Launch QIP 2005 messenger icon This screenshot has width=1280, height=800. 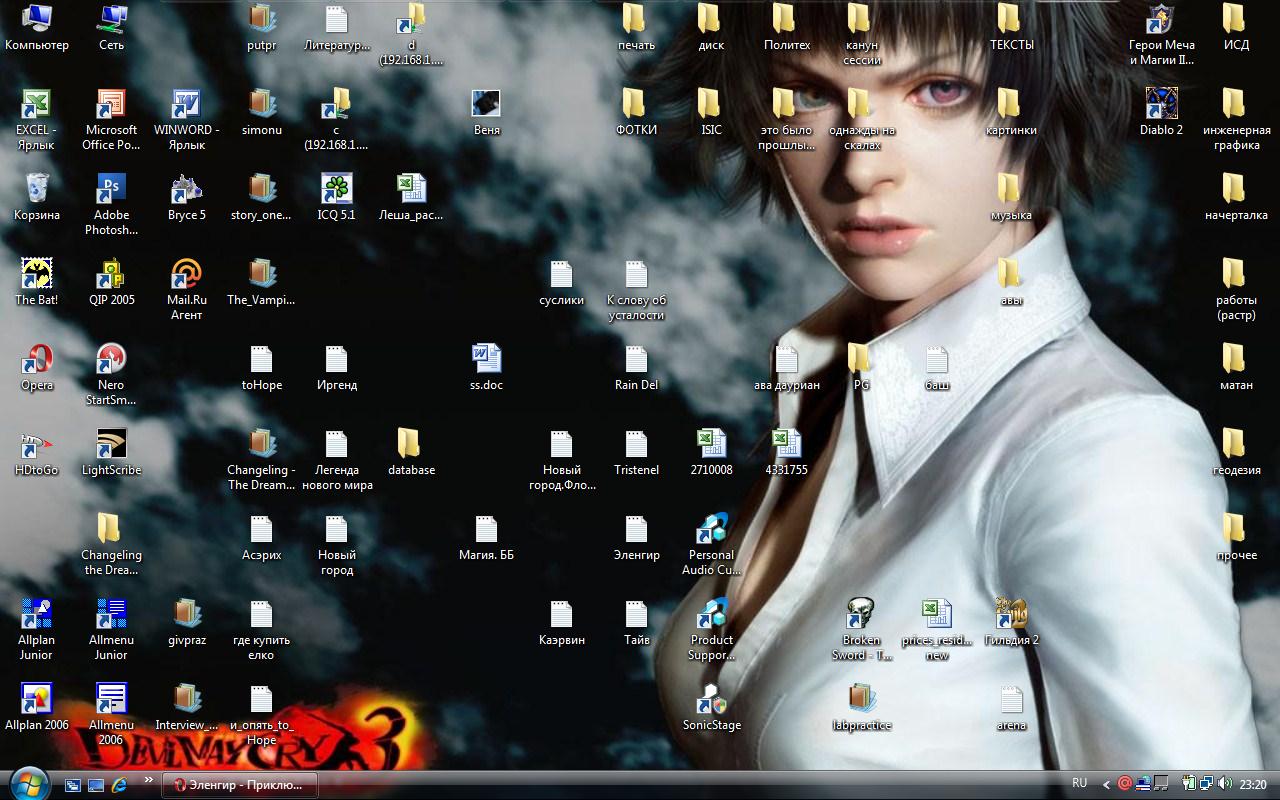[111, 282]
